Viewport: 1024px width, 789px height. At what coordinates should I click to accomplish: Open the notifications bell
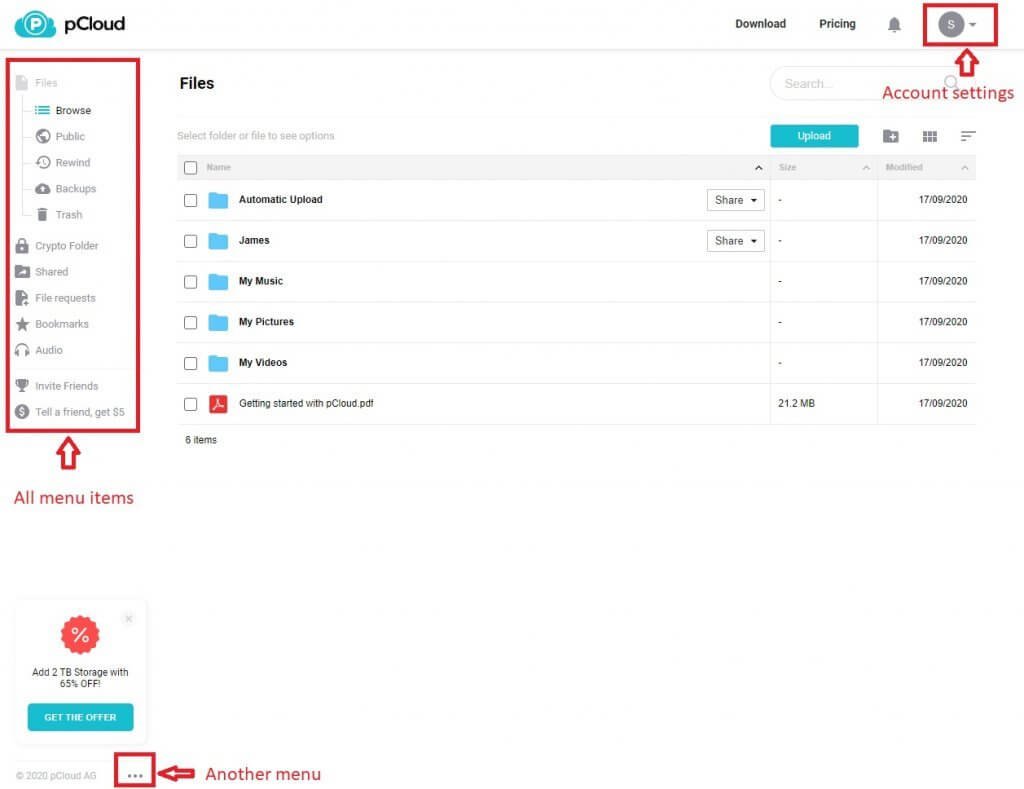[894, 25]
